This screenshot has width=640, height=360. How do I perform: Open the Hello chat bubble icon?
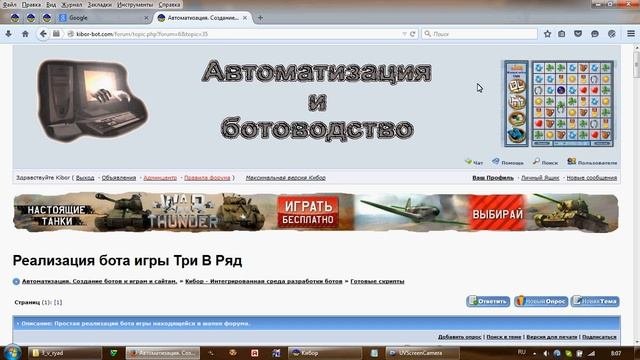pyautogui.click(x=595, y=34)
